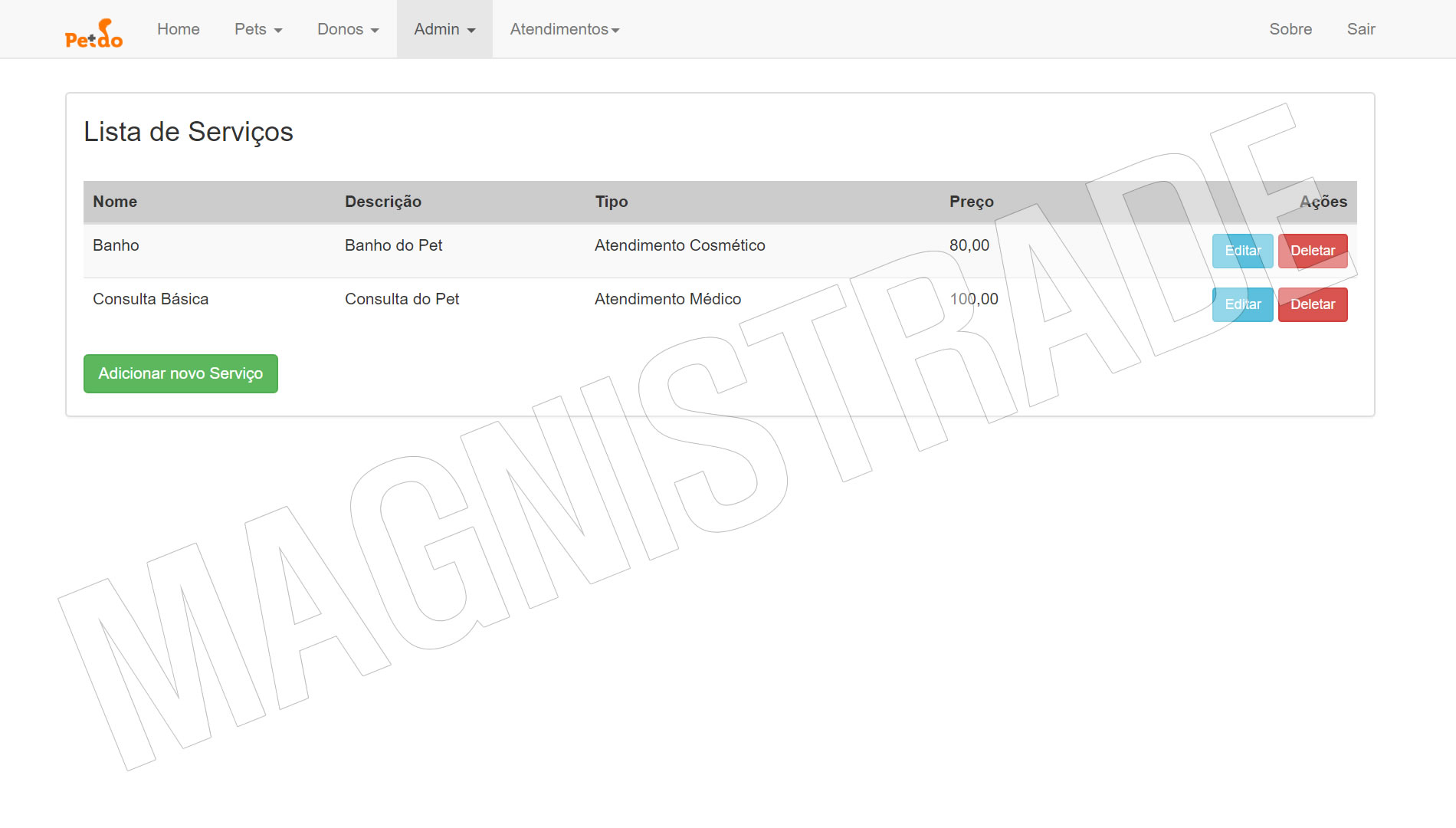Image resolution: width=1456 pixels, height=828 pixels.
Task: Log out using Sair
Action: [1361, 29]
